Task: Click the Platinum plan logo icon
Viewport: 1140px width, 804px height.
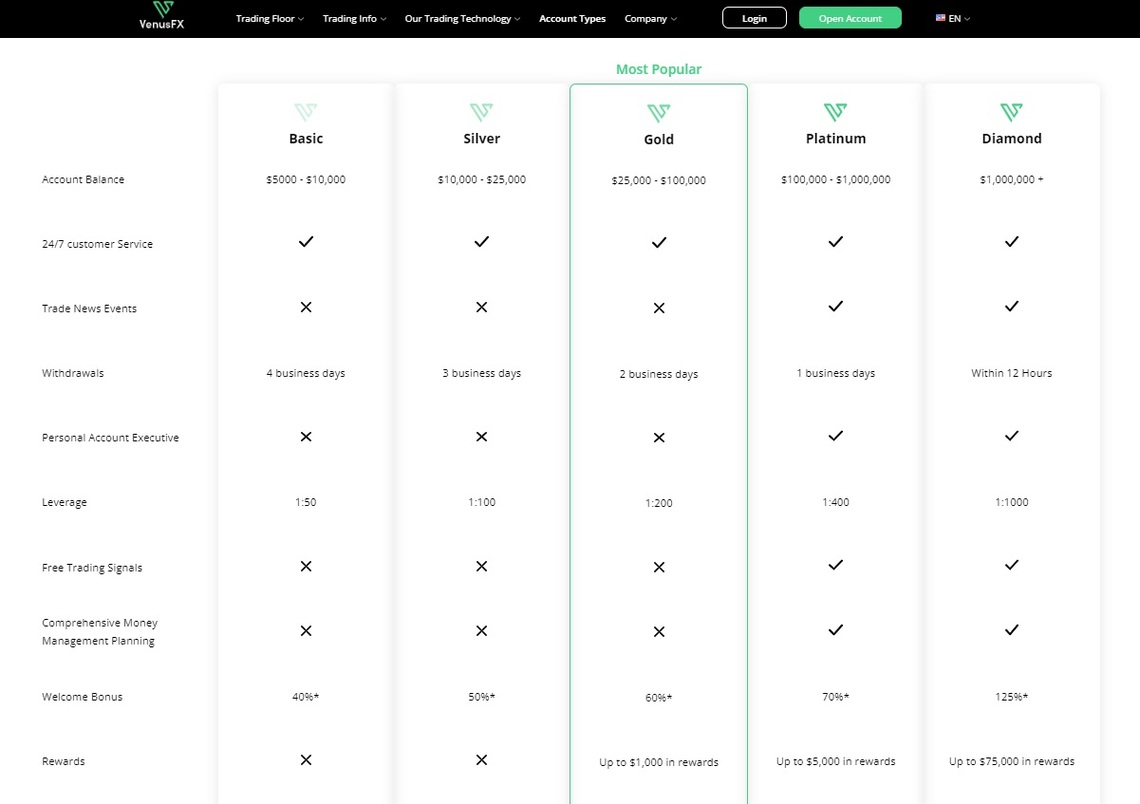Action: [x=835, y=111]
